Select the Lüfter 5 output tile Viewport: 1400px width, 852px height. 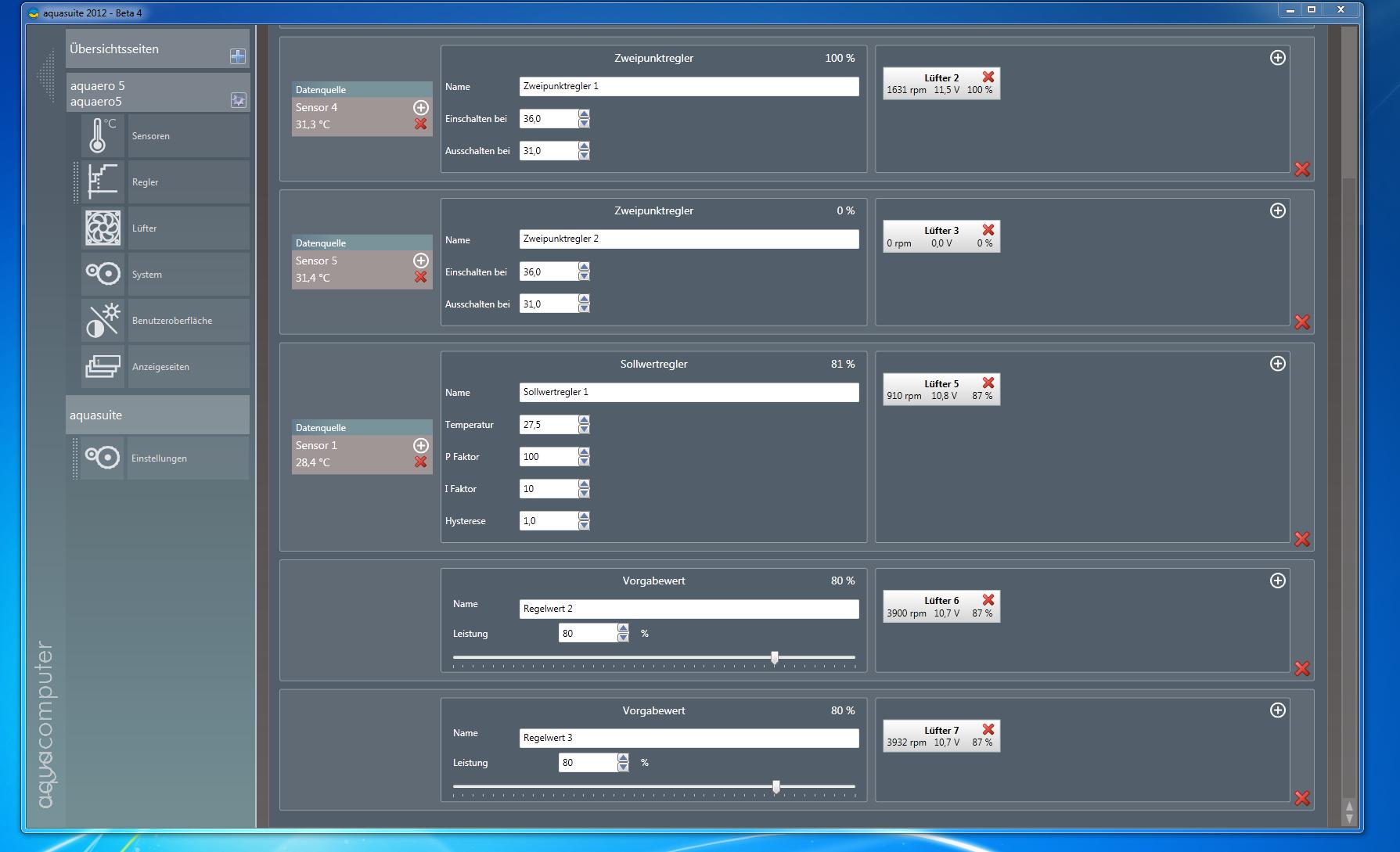(x=941, y=389)
